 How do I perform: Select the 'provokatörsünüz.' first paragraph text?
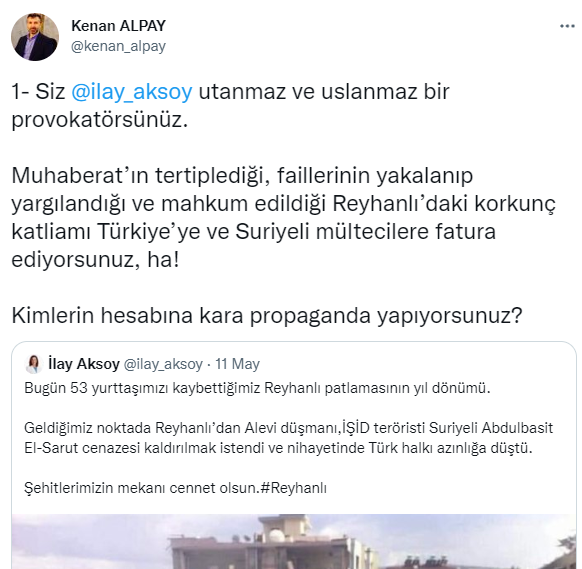pos(100,120)
